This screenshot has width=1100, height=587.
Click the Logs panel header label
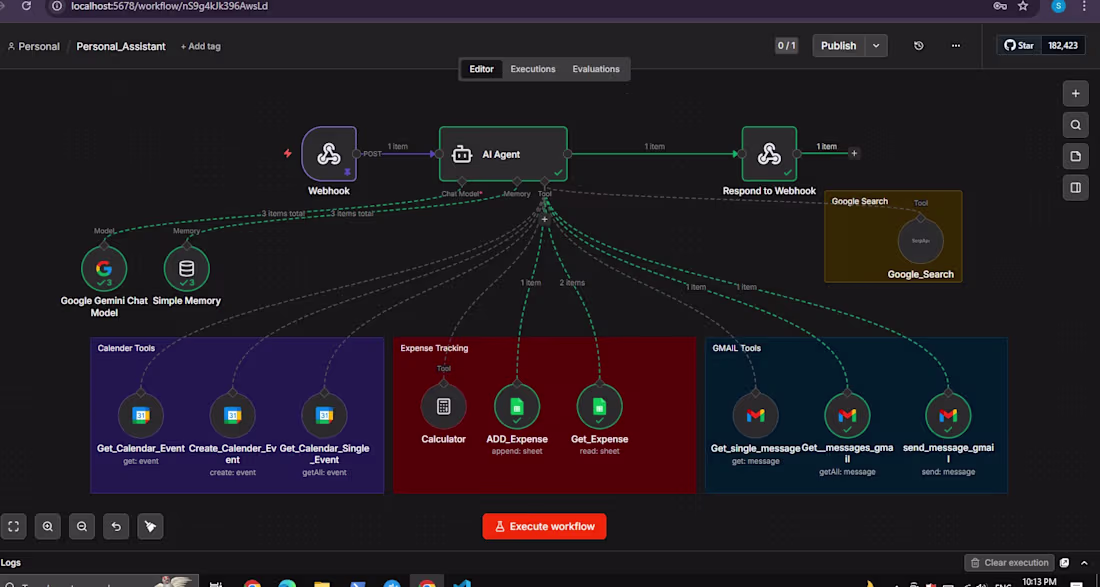(x=11, y=562)
